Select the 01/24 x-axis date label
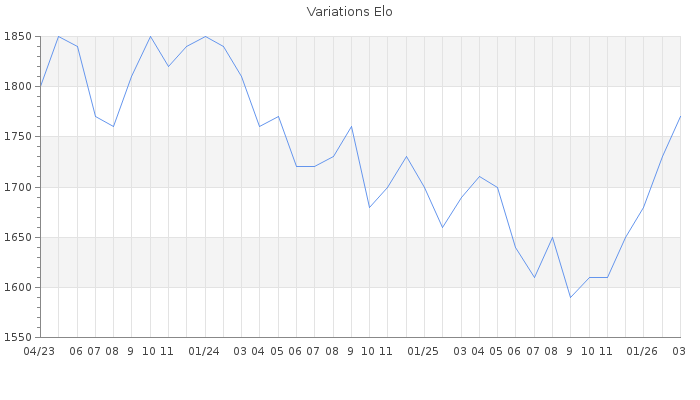The image size is (700, 400). [204, 351]
